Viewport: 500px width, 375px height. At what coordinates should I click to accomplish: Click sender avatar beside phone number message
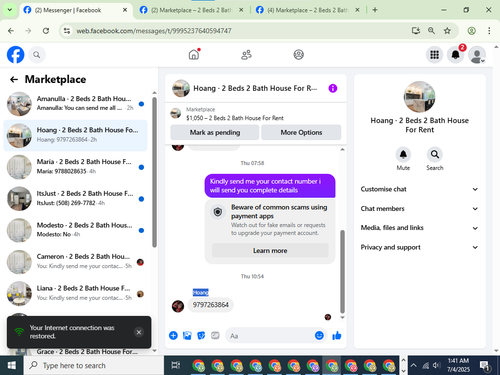pyautogui.click(x=178, y=306)
